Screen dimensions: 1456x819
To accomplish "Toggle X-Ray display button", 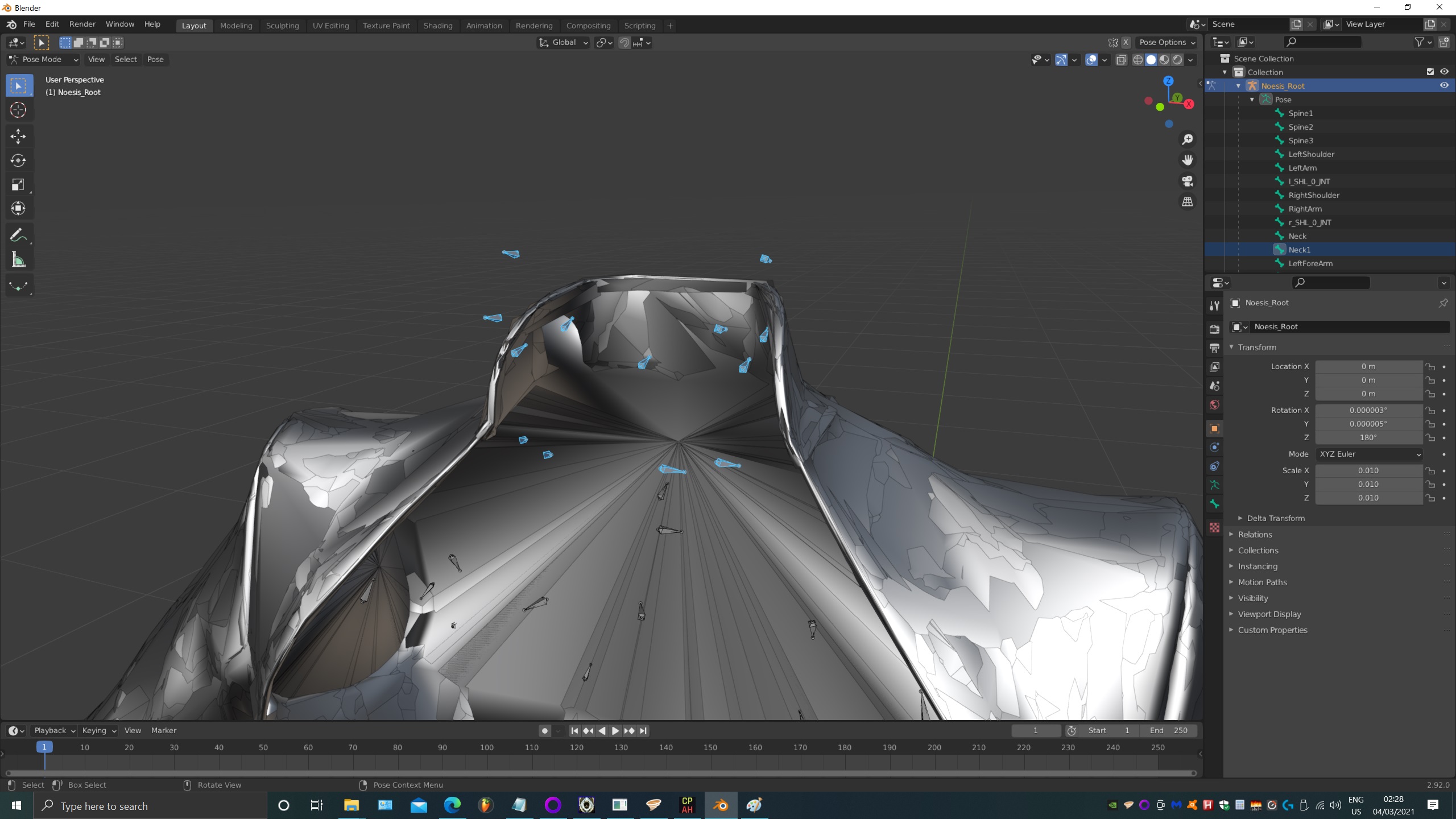I will click(x=1121, y=60).
